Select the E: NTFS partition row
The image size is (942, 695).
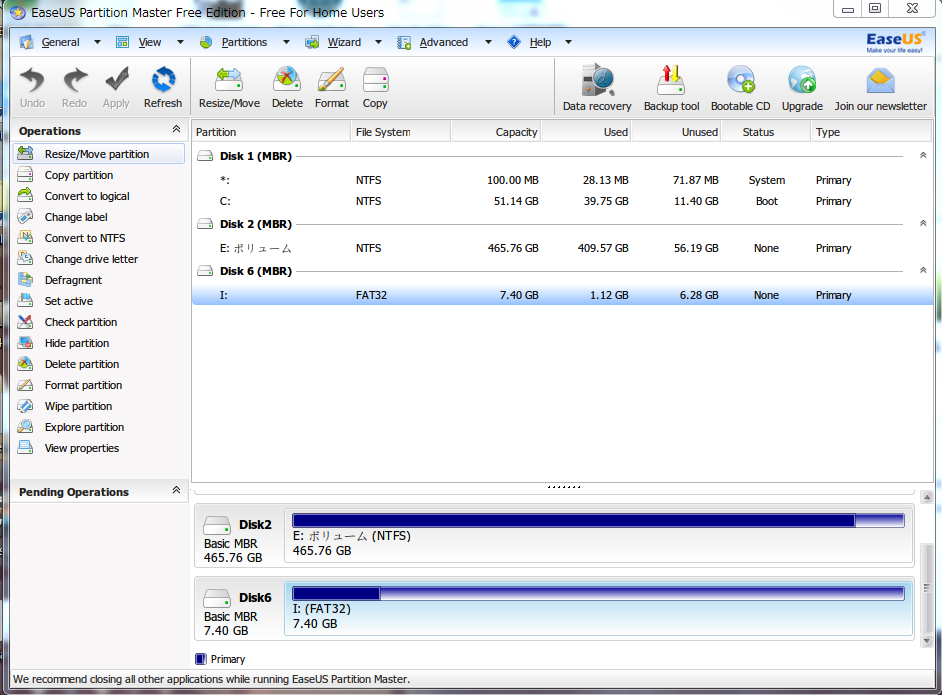(x=561, y=248)
